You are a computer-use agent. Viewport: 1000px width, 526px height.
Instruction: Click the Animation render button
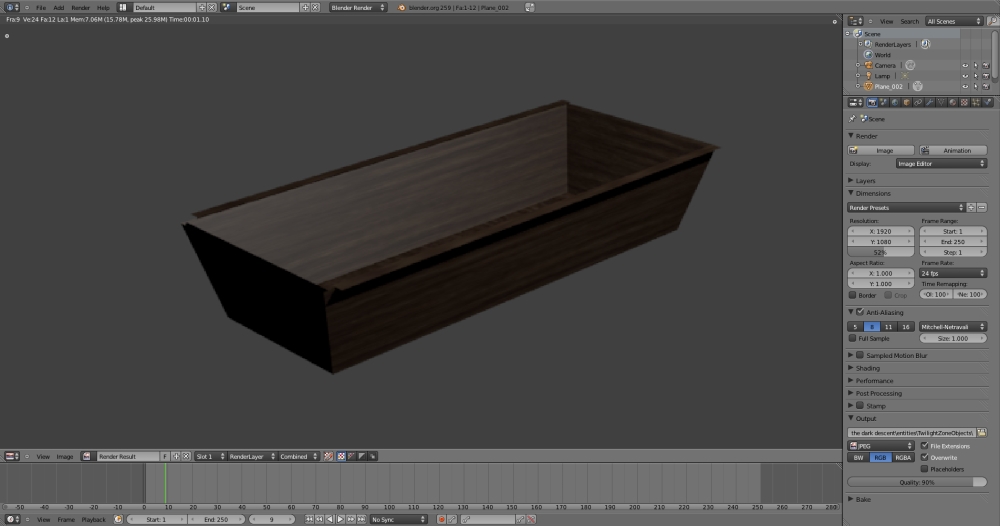tap(953, 150)
